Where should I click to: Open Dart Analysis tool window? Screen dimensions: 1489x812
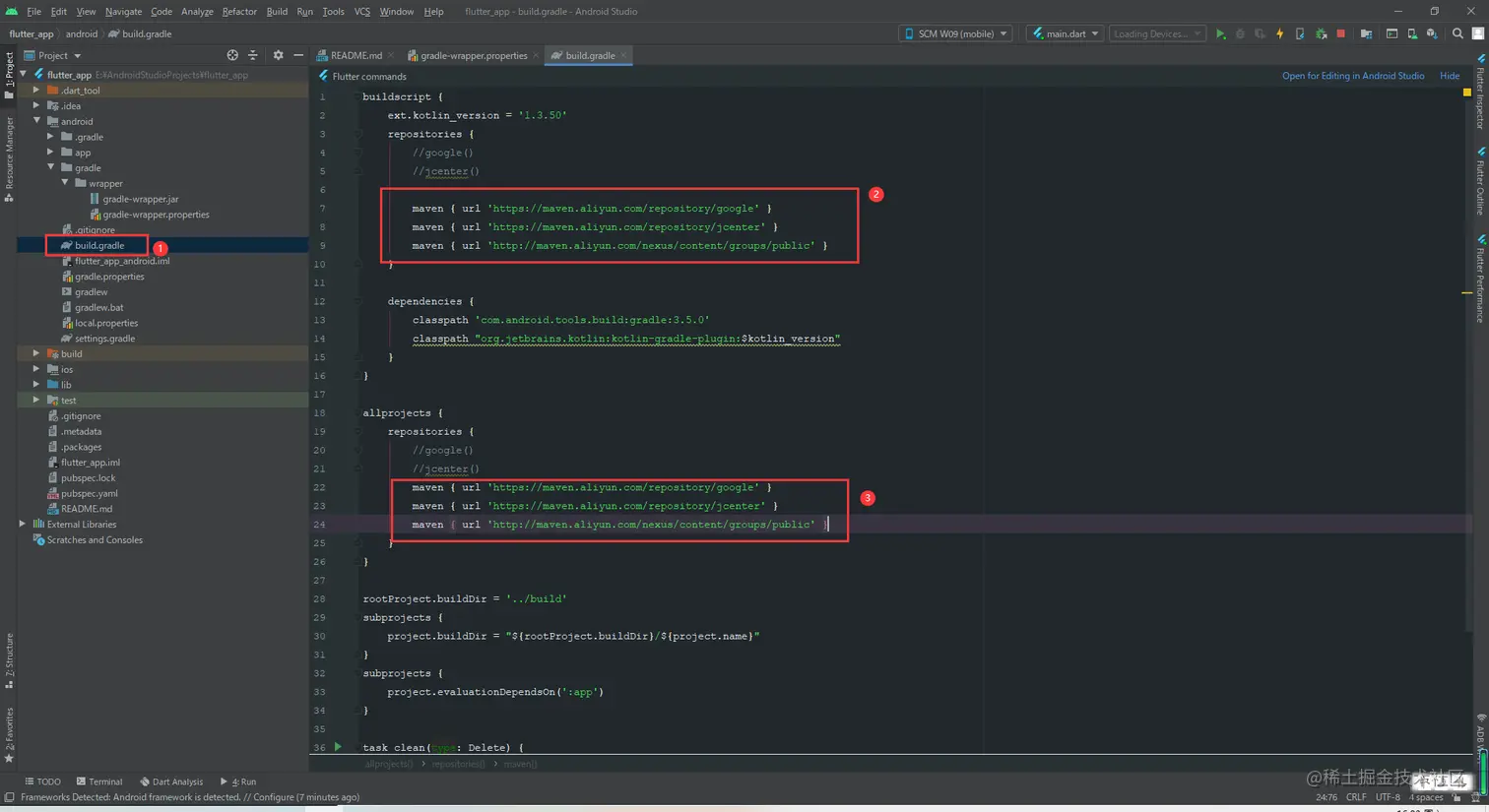tap(170, 781)
